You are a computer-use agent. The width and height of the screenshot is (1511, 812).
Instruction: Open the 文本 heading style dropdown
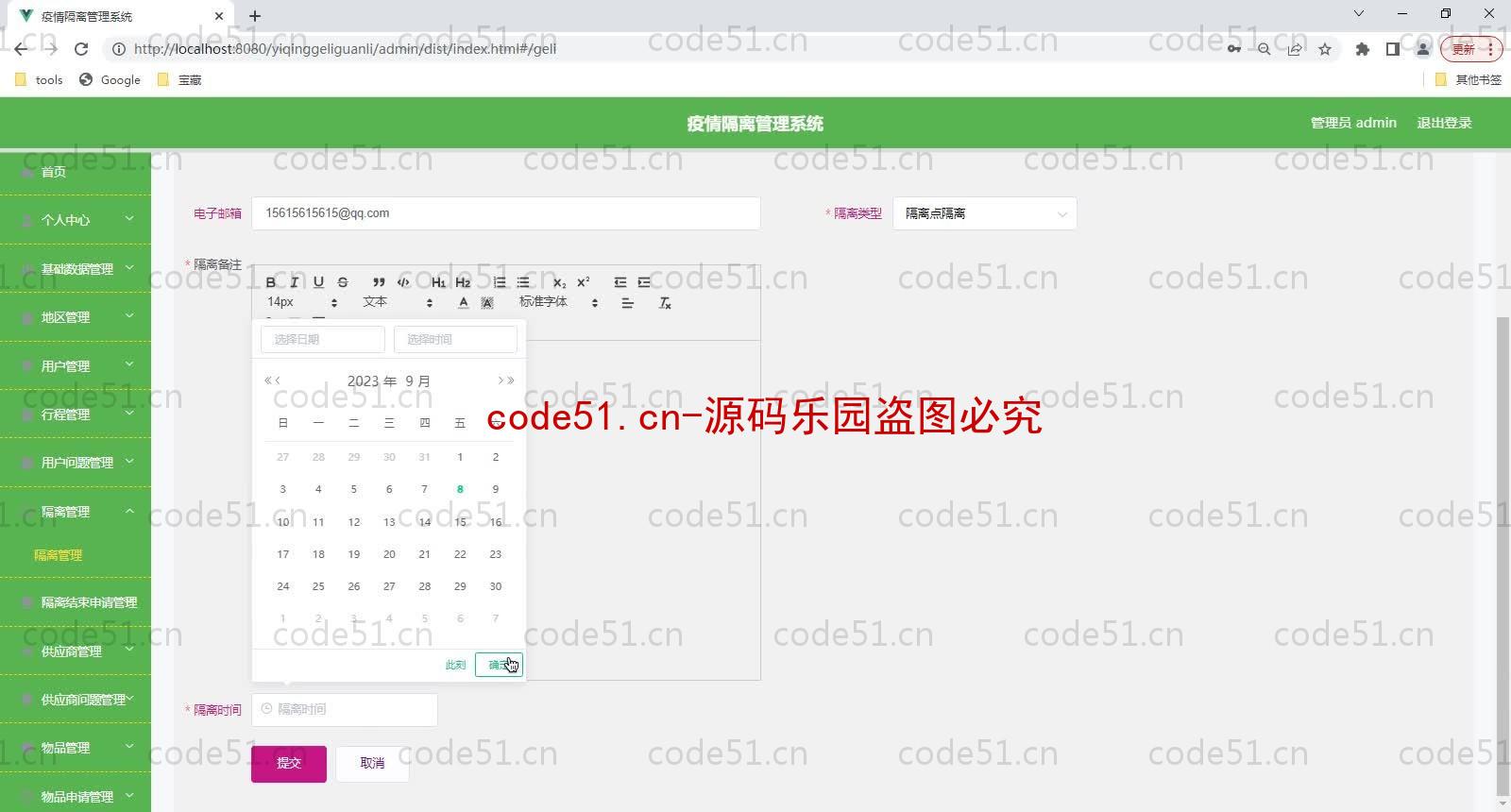pyautogui.click(x=397, y=302)
